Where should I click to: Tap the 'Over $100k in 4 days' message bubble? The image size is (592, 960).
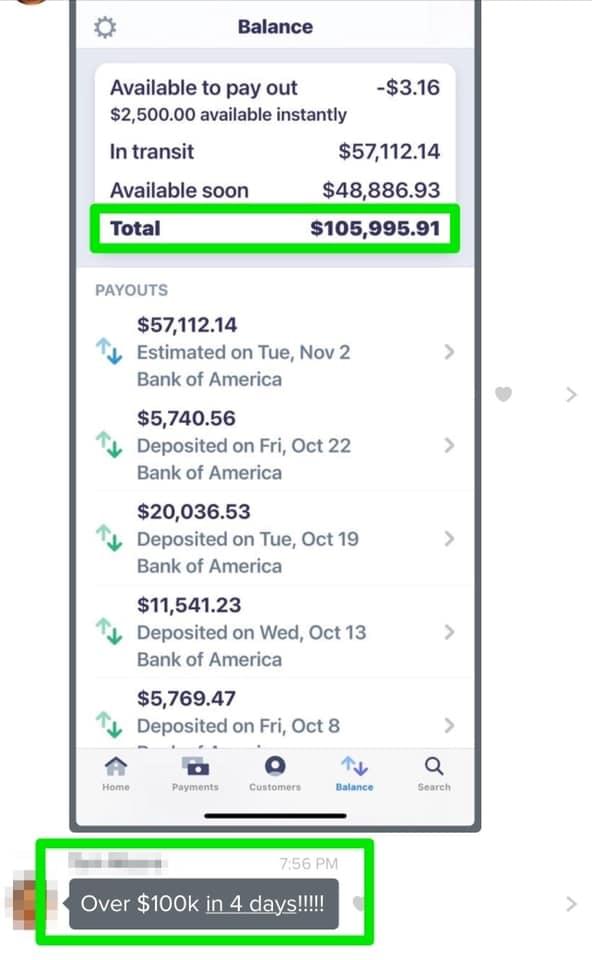pos(203,904)
